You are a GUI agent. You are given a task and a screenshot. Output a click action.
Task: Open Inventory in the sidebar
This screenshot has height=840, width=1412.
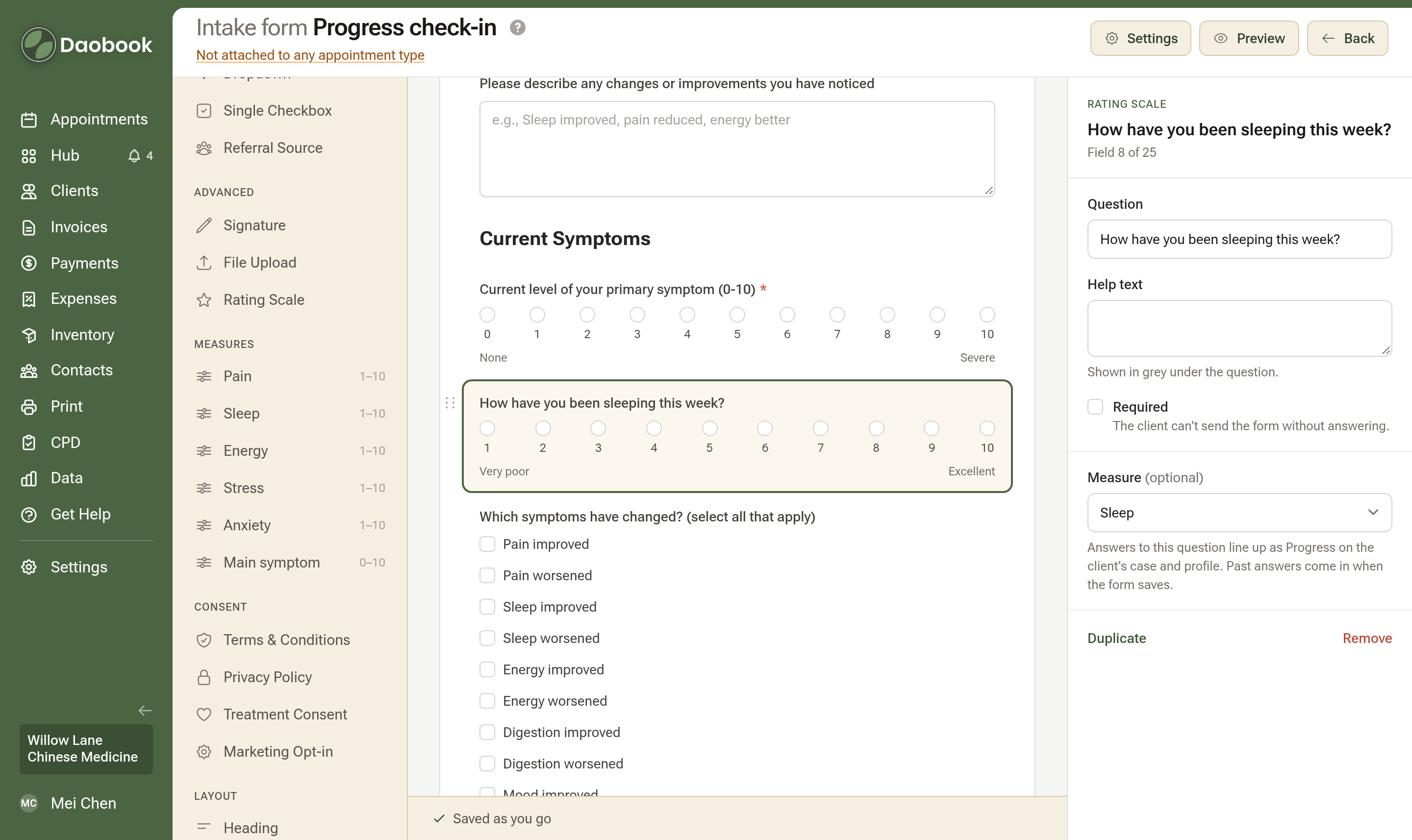pos(86,335)
